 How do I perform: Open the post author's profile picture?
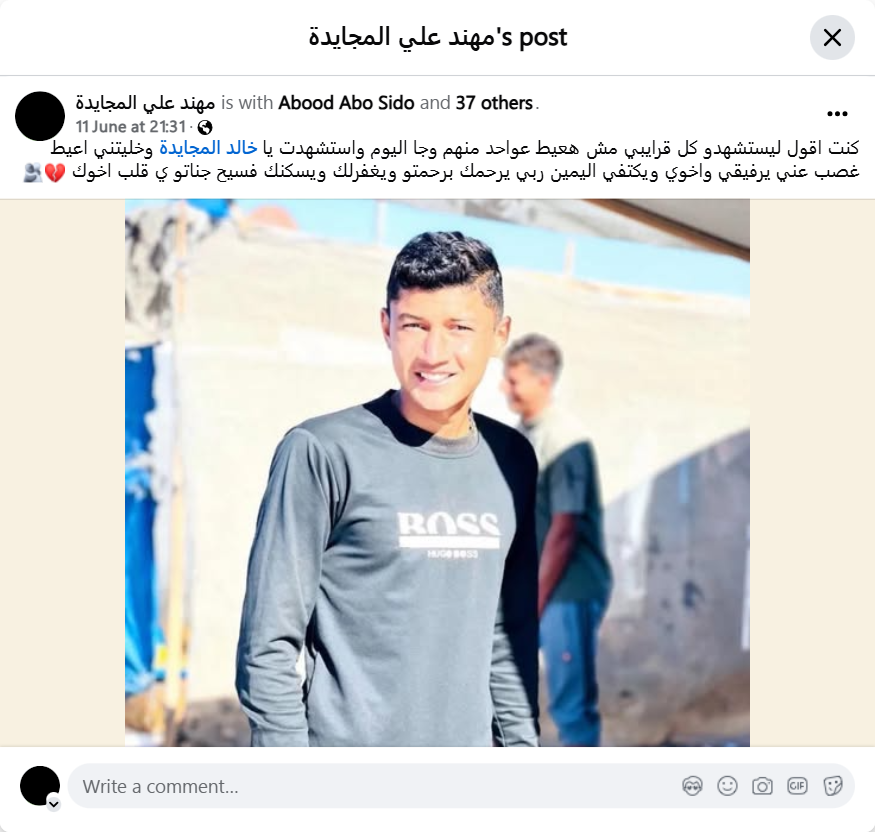click(x=40, y=116)
